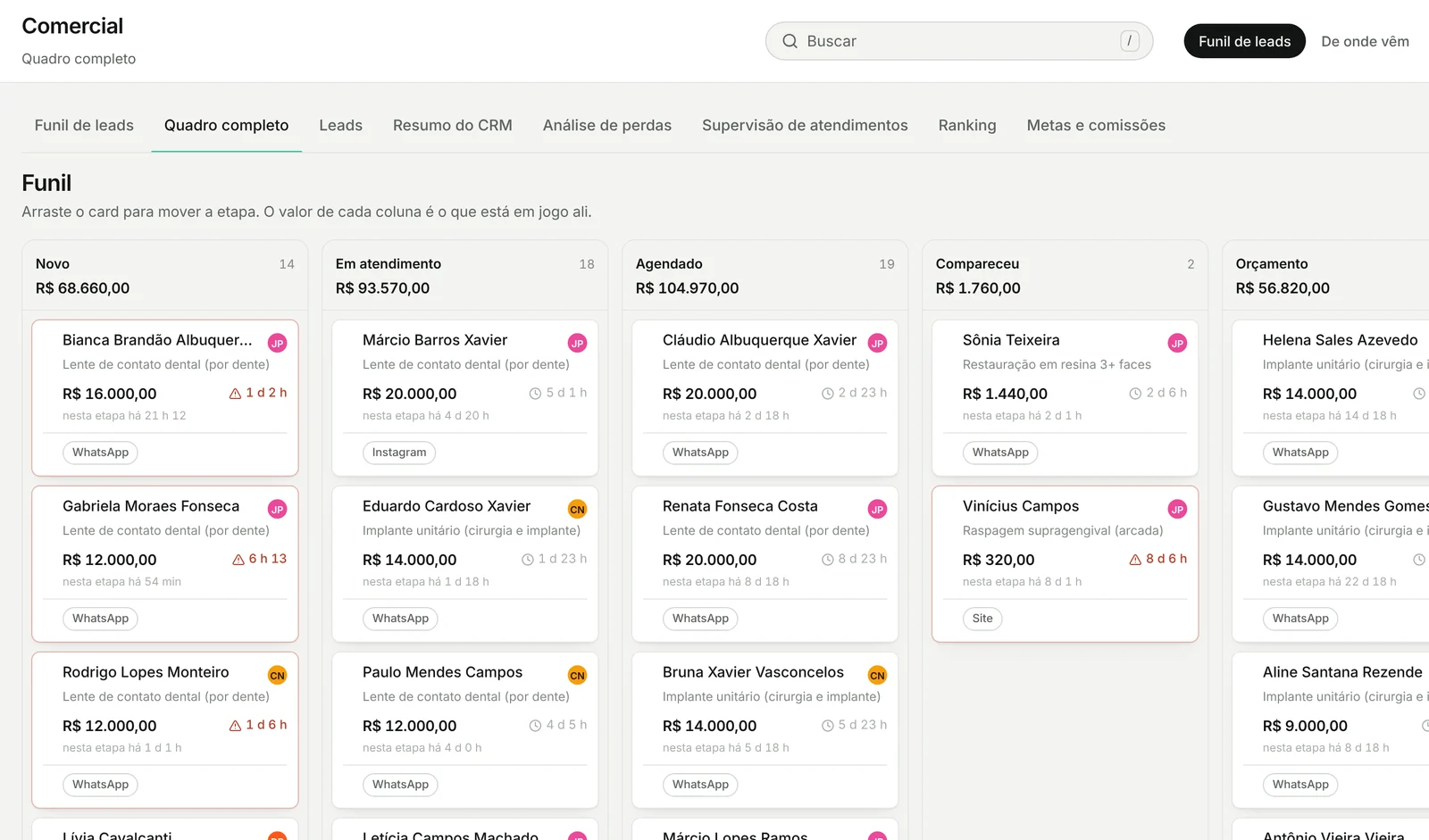Select the Ranking tab
Viewport: 1429px width, 840px height.
(967, 125)
